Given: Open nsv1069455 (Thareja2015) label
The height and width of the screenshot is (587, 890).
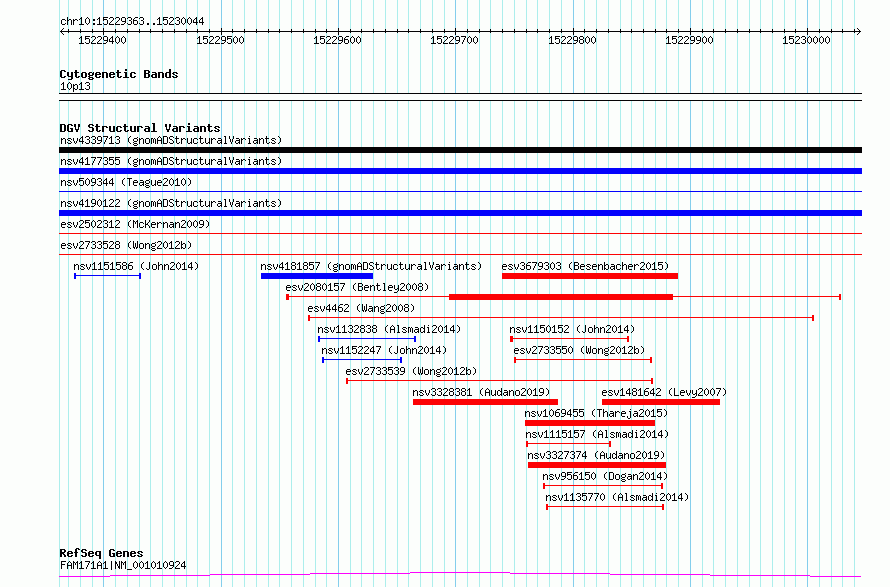Looking at the screenshot, I should (596, 413).
